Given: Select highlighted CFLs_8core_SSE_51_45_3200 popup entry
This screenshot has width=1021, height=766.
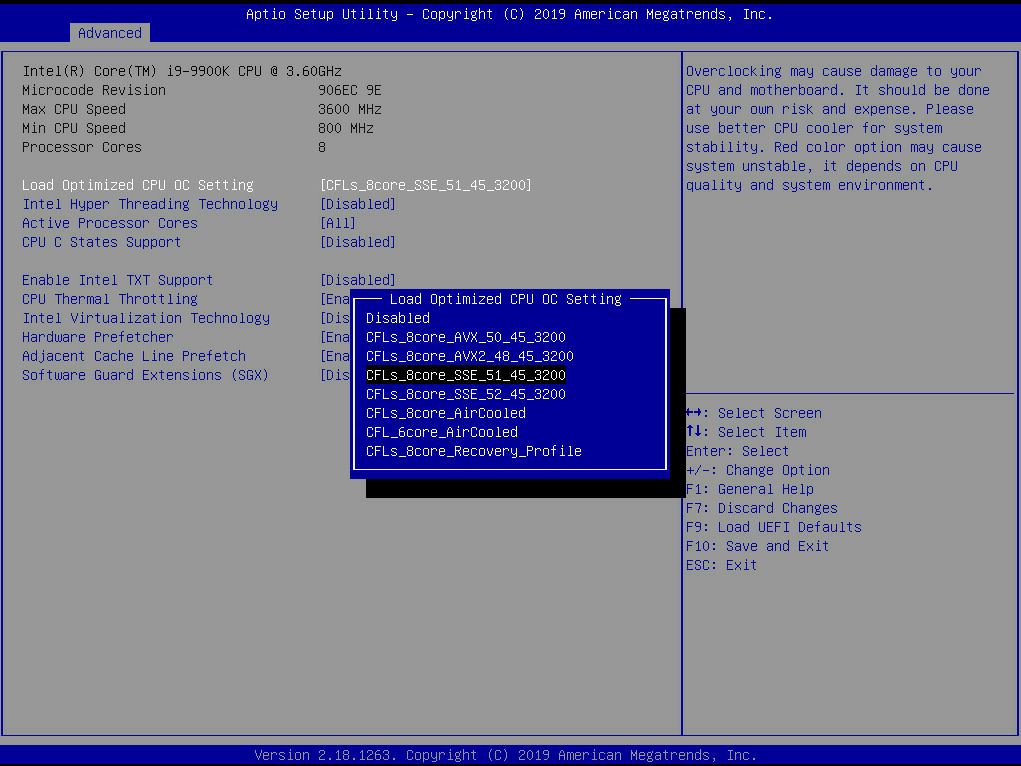Looking at the screenshot, I should pos(466,375).
